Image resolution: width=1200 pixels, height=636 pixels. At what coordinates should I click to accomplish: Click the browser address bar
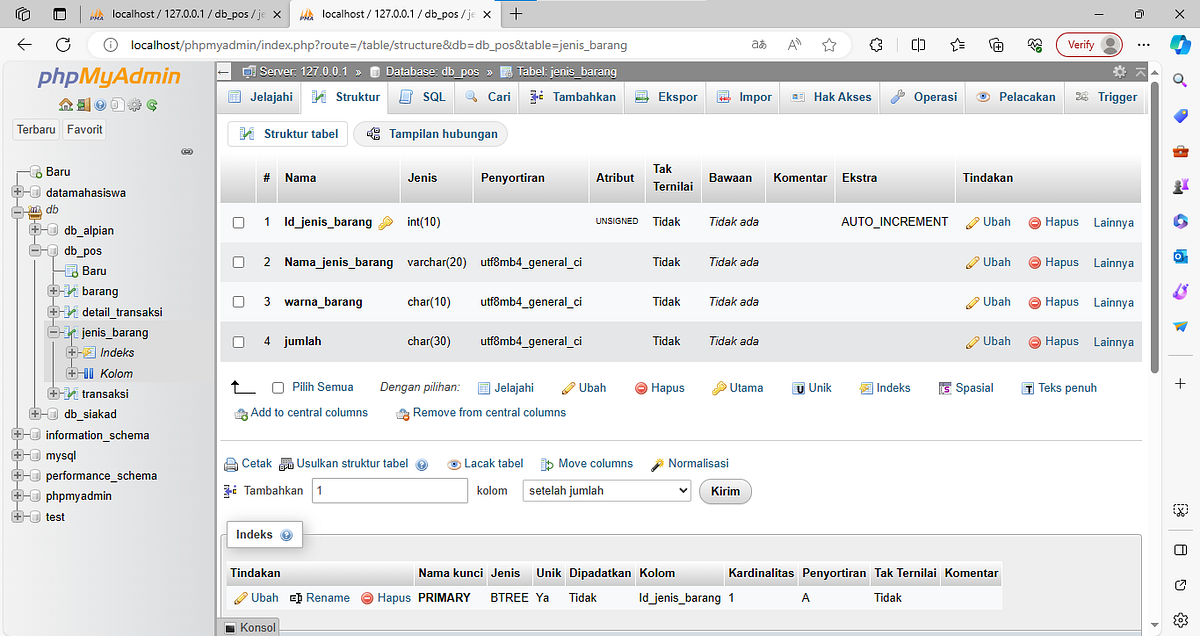[432, 45]
